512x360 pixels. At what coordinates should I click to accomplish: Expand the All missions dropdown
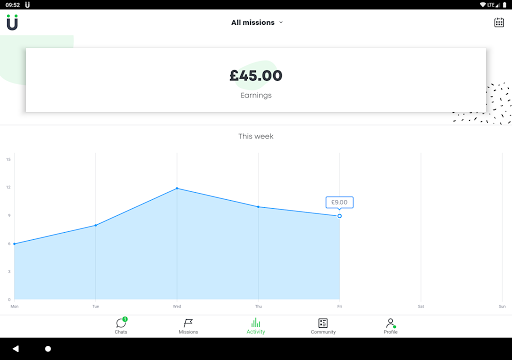click(x=257, y=22)
